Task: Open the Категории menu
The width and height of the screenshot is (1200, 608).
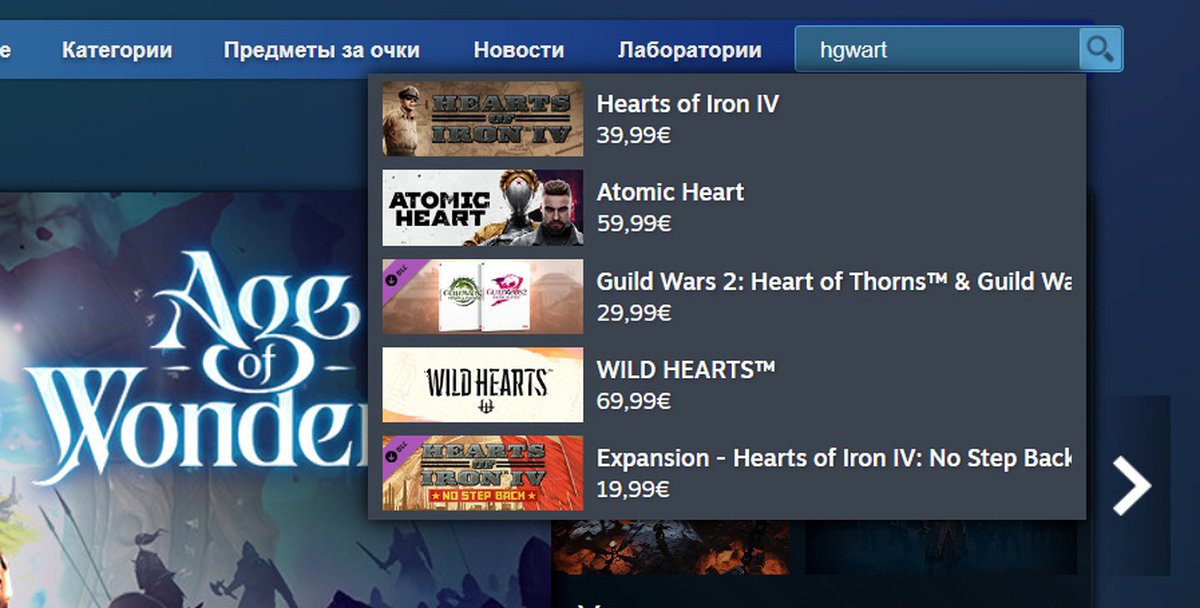Action: tap(117, 50)
